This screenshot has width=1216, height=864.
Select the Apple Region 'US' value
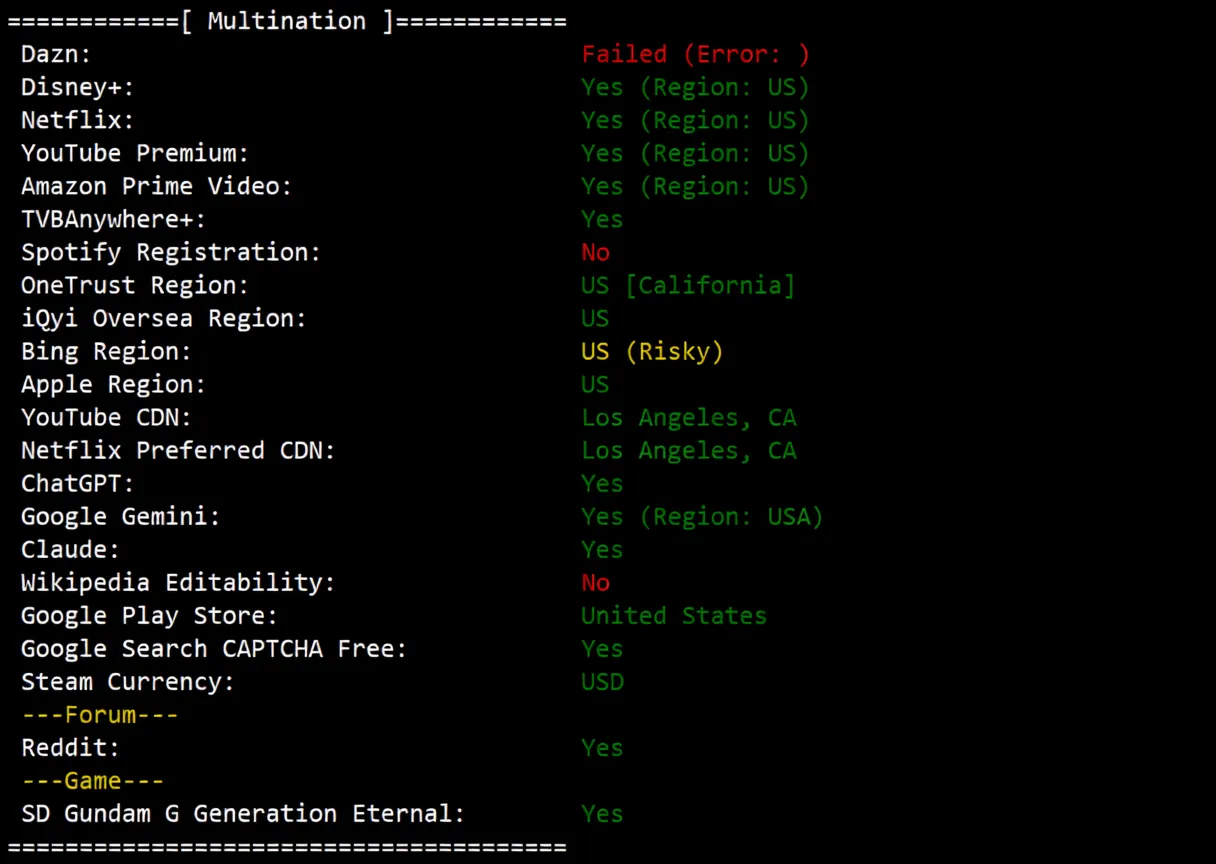click(x=594, y=383)
